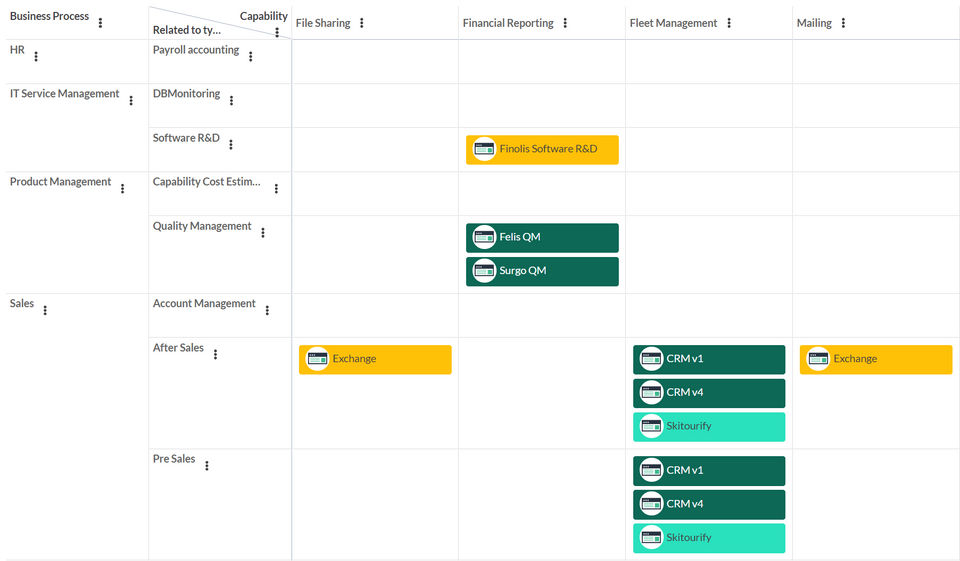The width and height of the screenshot is (960, 561).
Task: Open the kebab menu next to HR
Action: pos(36,57)
